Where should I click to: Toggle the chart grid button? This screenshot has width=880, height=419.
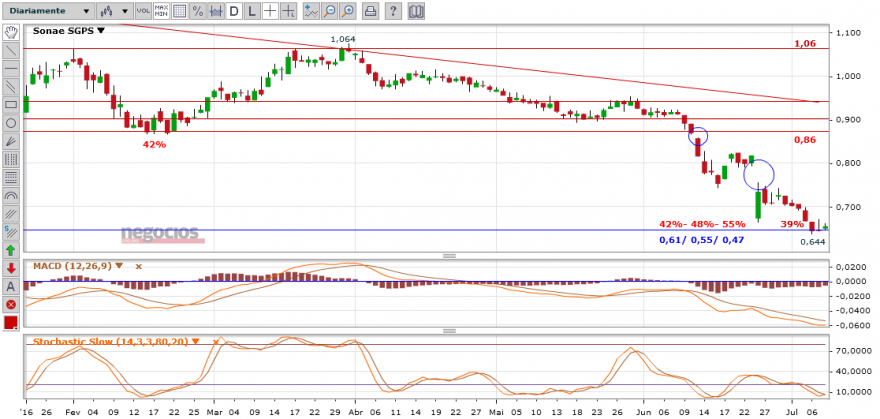click(x=179, y=10)
